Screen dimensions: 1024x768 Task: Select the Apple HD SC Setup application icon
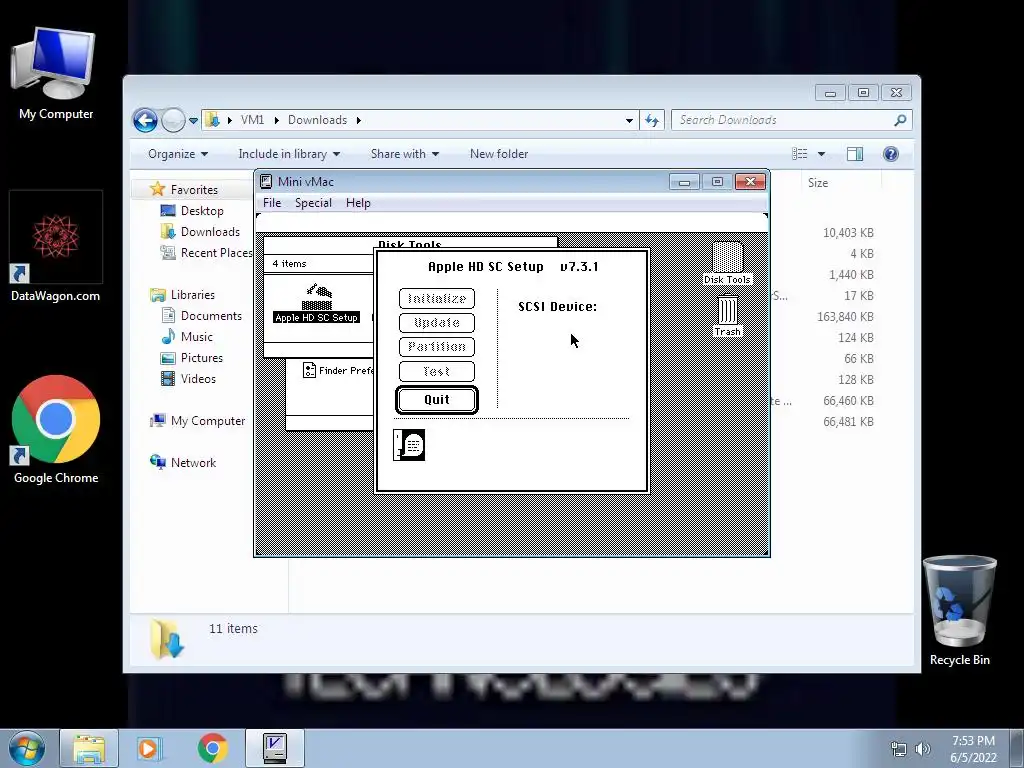point(317,304)
